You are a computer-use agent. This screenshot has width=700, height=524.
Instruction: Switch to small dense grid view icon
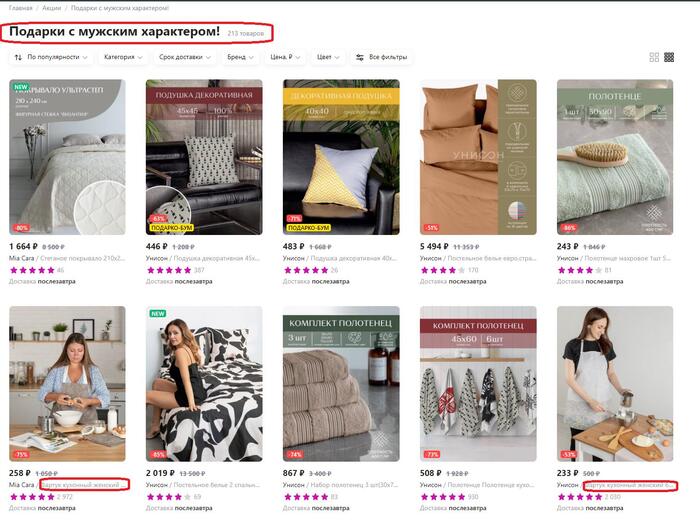pos(669,57)
